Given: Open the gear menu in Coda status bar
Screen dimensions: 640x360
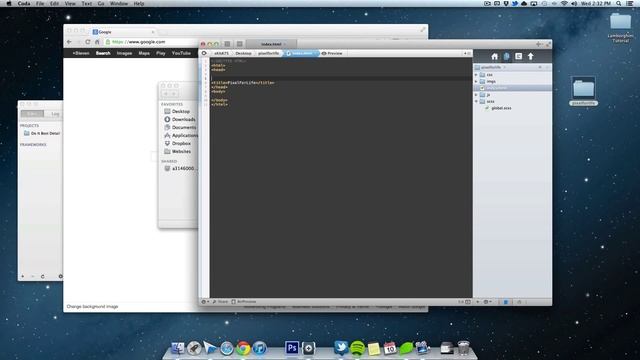Looking at the screenshot, I should coord(205,302).
